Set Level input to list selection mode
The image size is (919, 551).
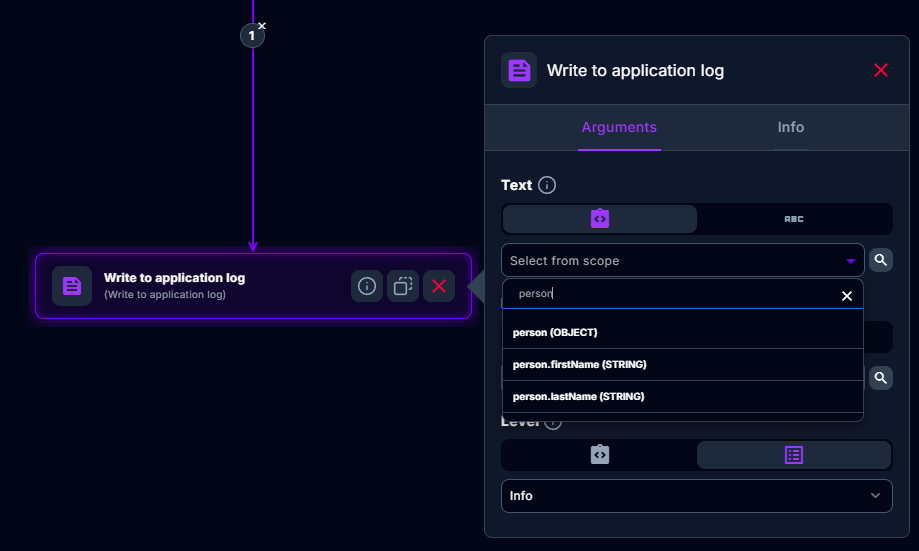(793, 454)
